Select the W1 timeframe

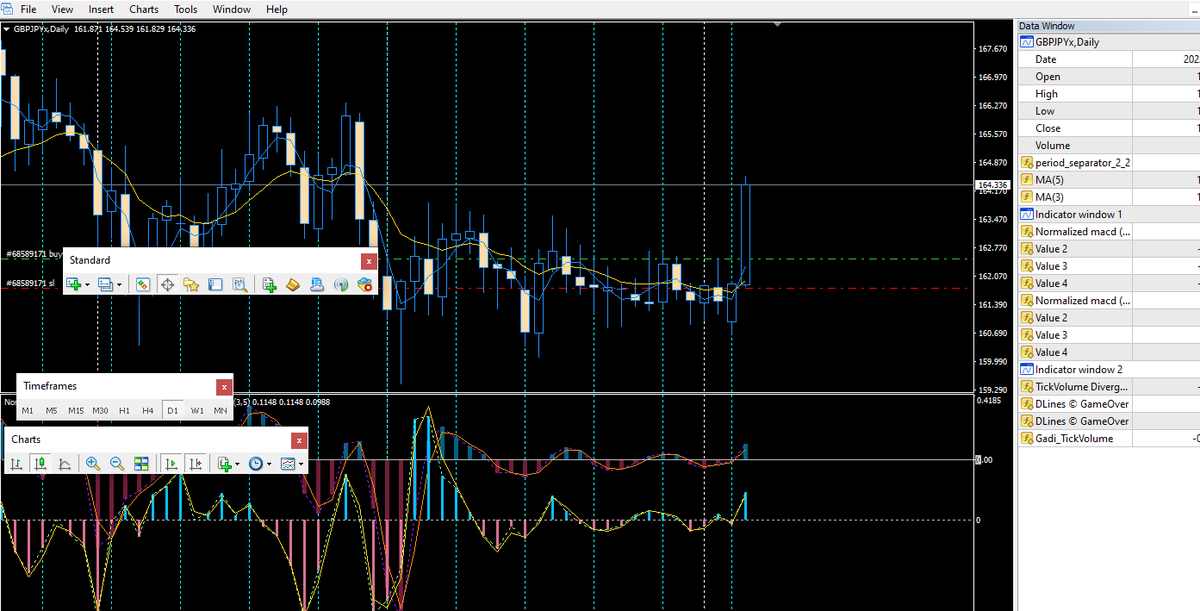click(x=197, y=410)
